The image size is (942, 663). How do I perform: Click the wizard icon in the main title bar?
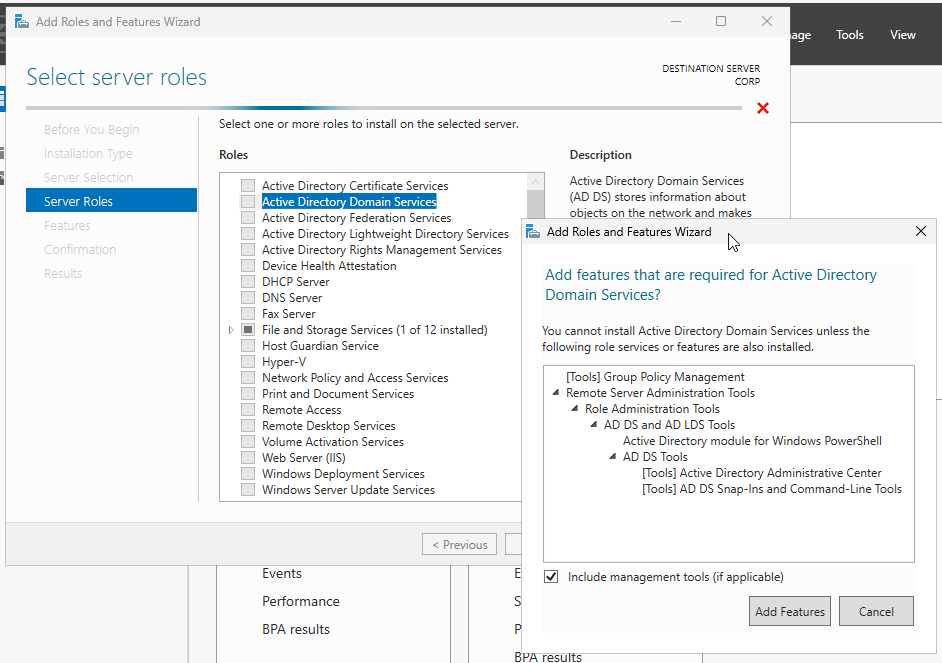[x=22, y=22]
